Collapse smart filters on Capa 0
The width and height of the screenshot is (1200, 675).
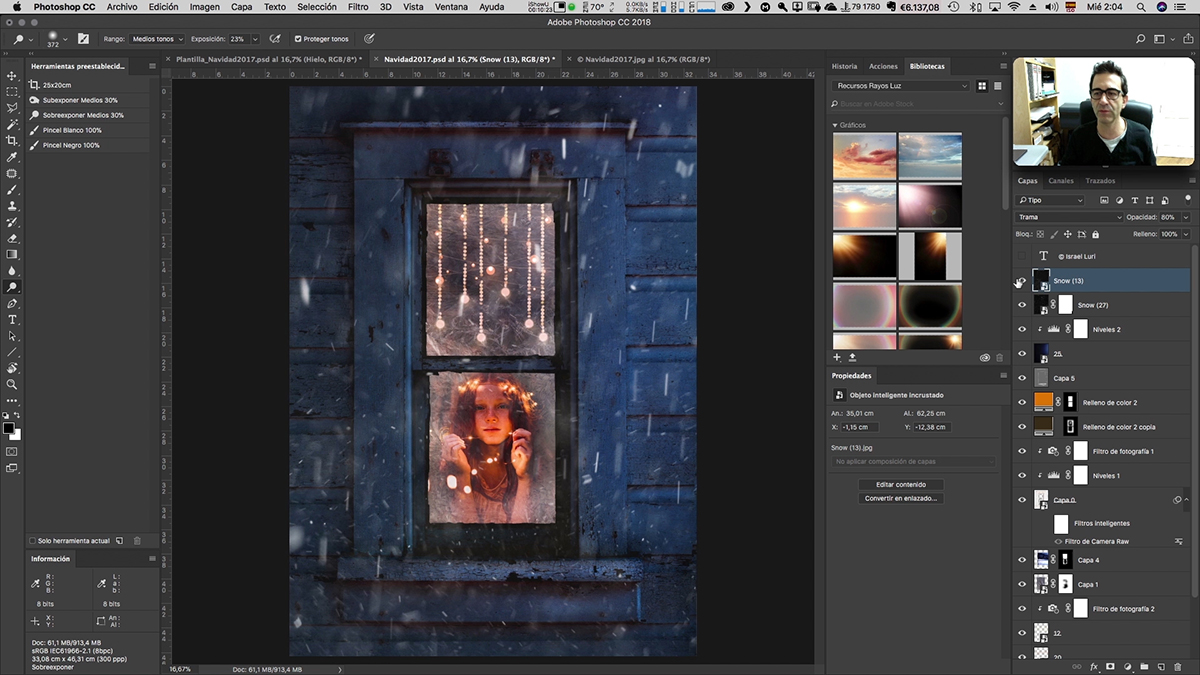[x=1188, y=499]
